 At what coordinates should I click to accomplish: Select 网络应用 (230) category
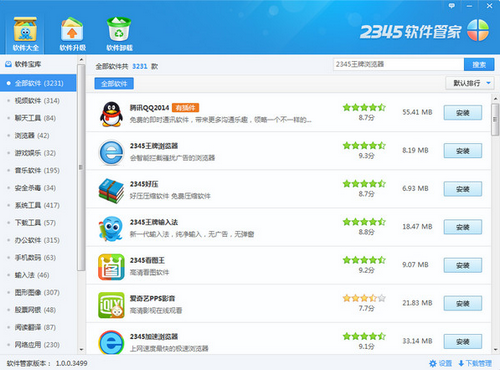coord(38,345)
